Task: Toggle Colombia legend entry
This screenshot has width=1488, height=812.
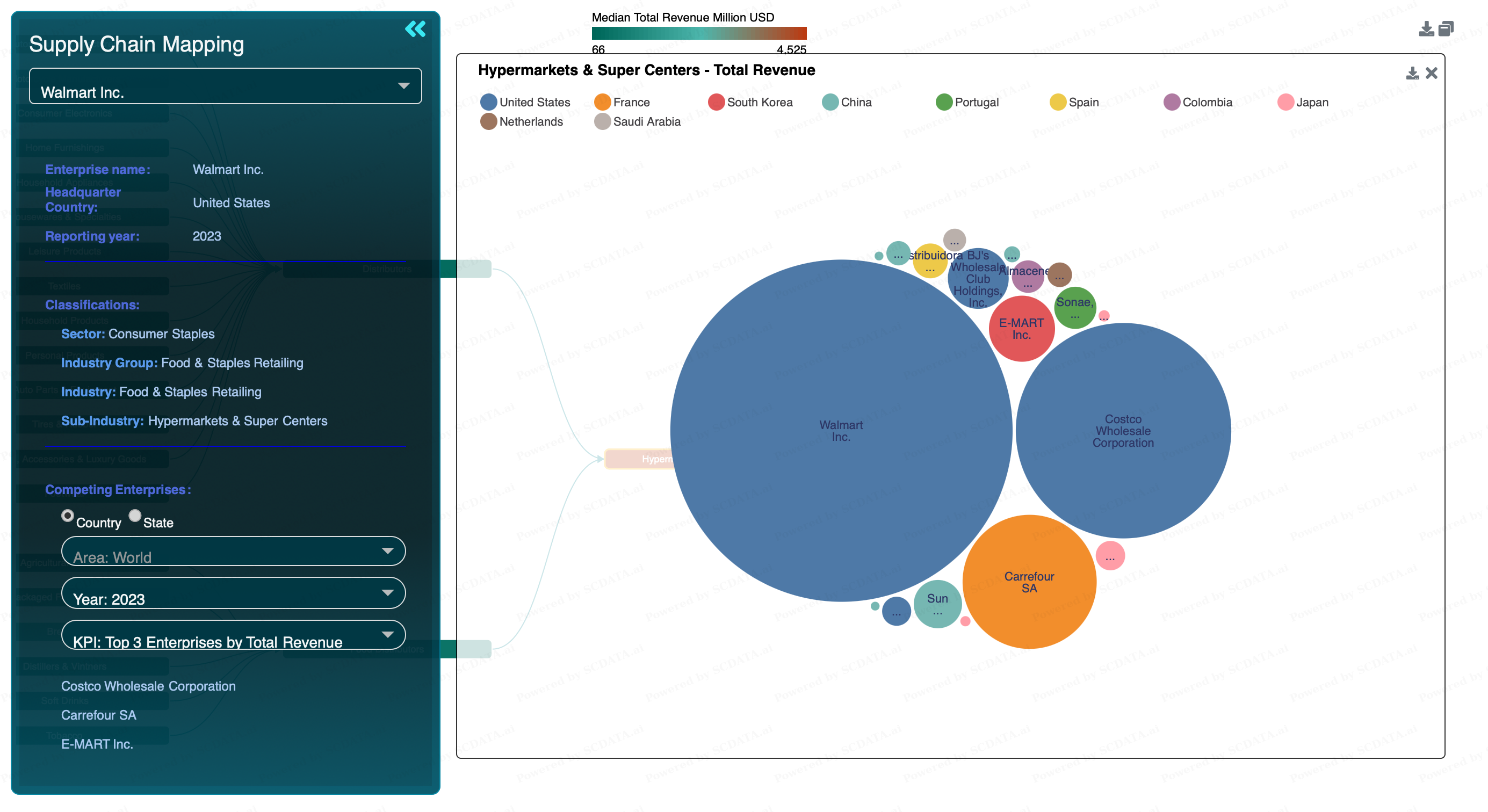Action: pos(1198,102)
